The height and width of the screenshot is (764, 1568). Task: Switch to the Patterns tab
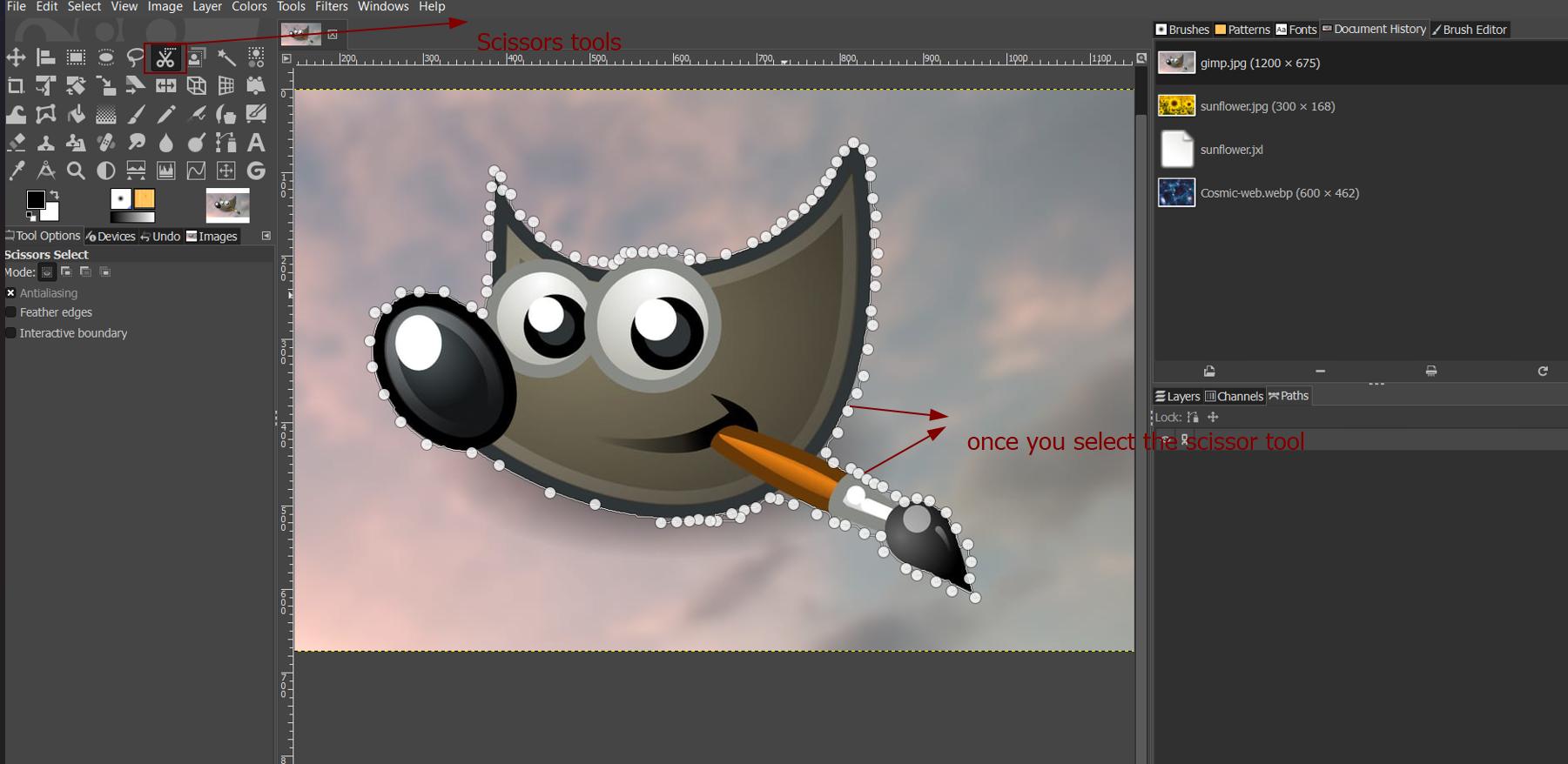(1242, 30)
